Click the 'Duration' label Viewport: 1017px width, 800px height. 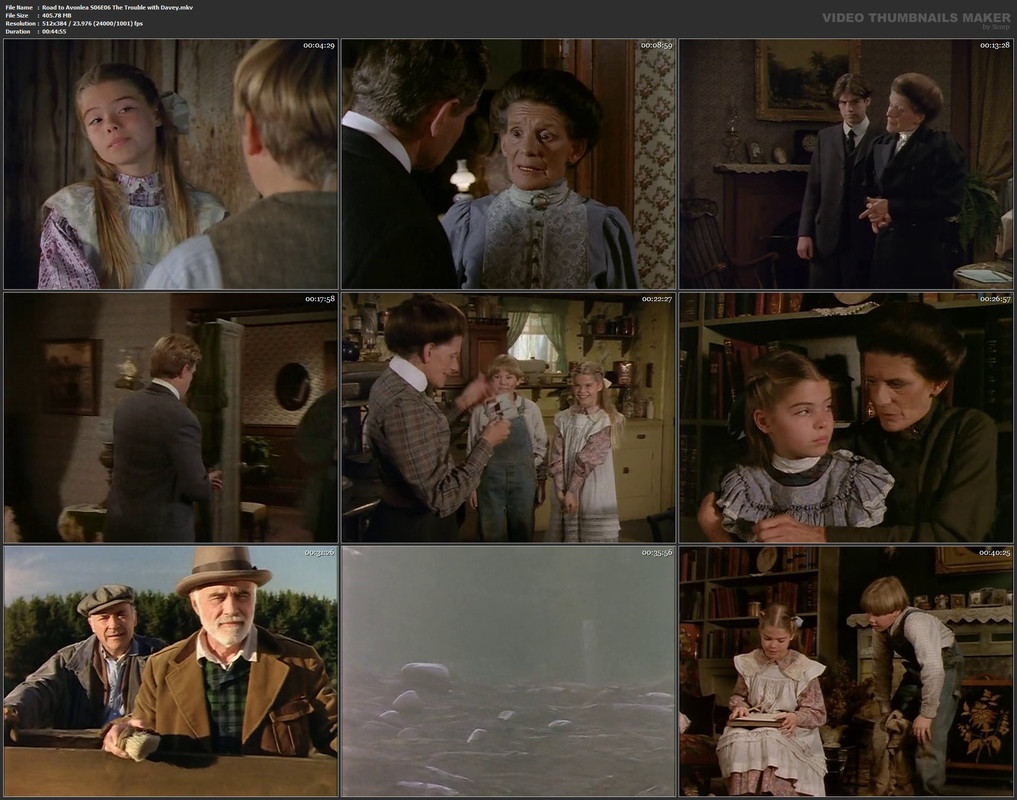coord(18,31)
